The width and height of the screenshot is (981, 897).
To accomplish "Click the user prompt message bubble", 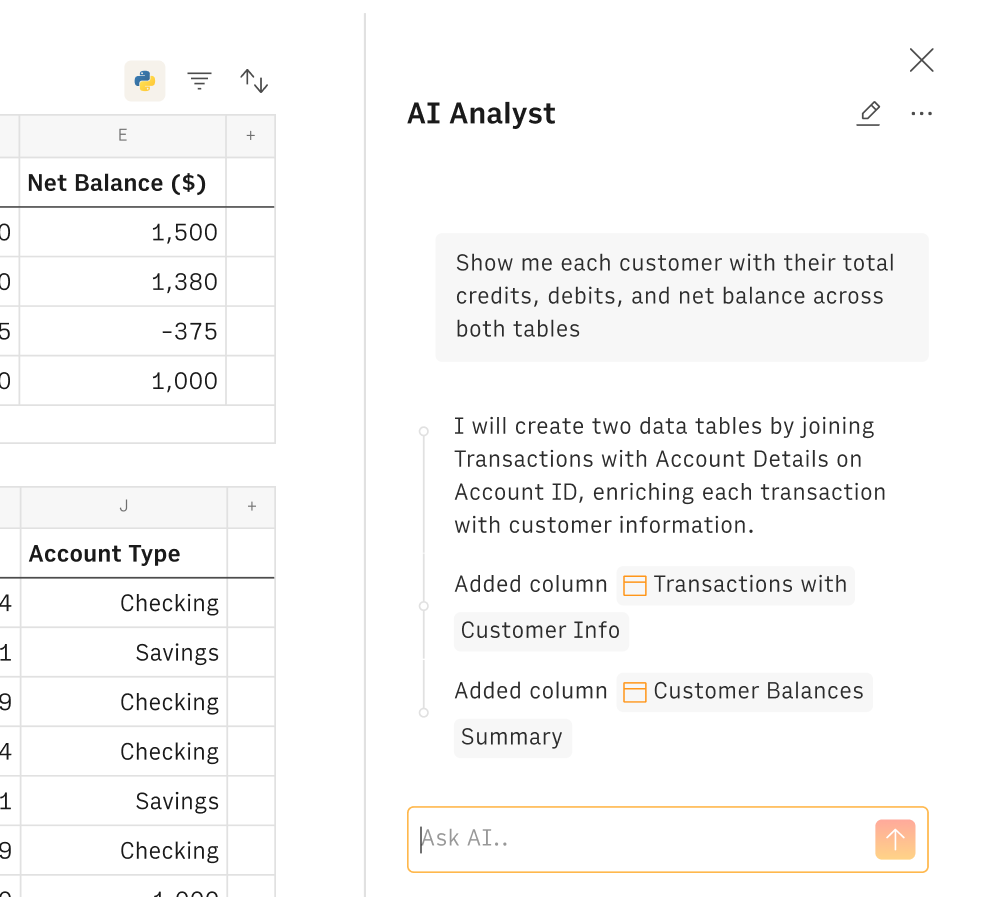I will click(x=681, y=296).
